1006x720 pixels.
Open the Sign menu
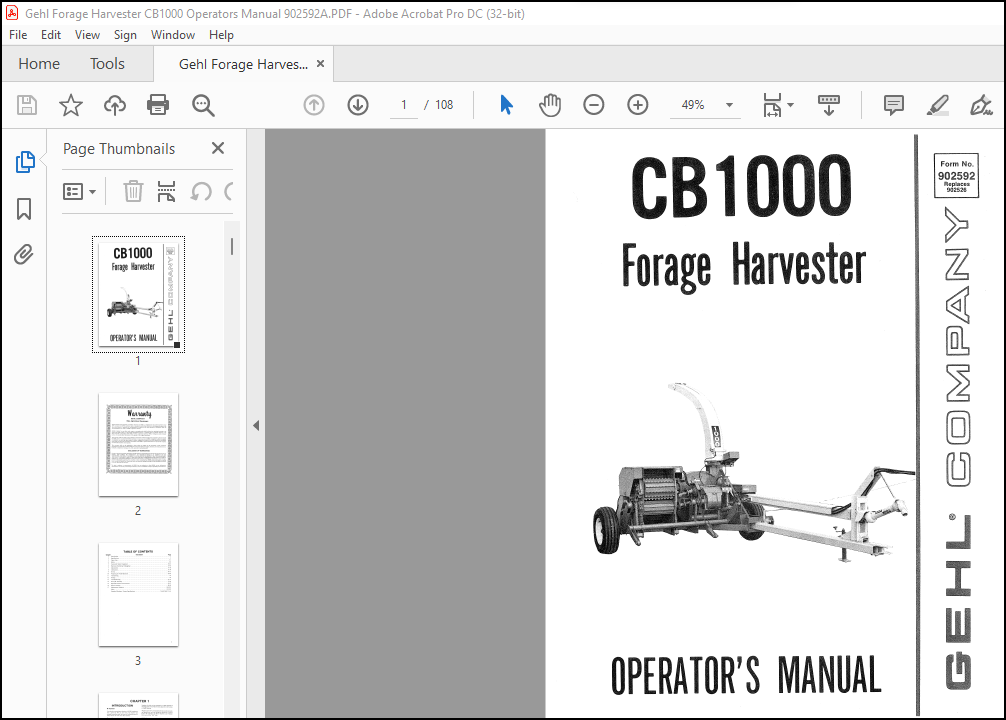(x=125, y=35)
